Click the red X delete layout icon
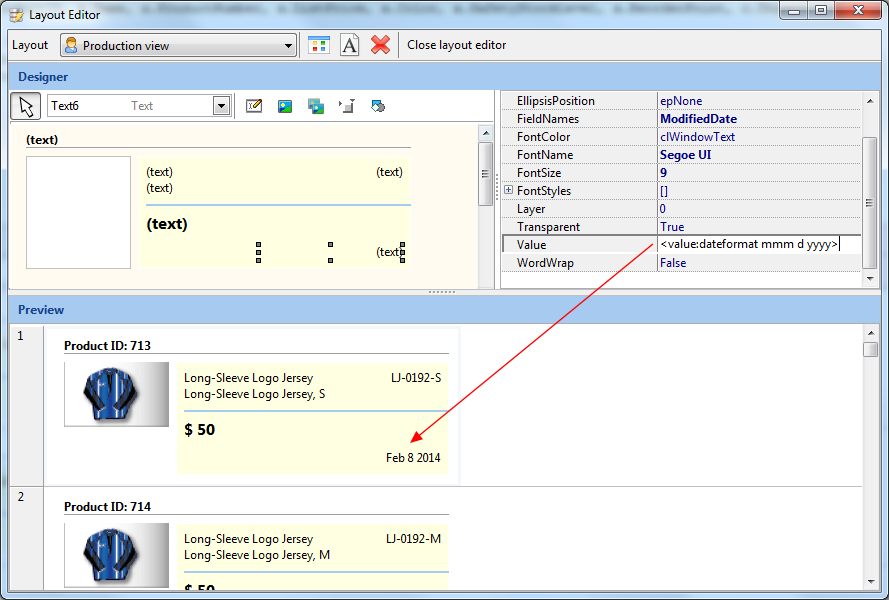Image resolution: width=889 pixels, height=600 pixels. click(x=380, y=45)
